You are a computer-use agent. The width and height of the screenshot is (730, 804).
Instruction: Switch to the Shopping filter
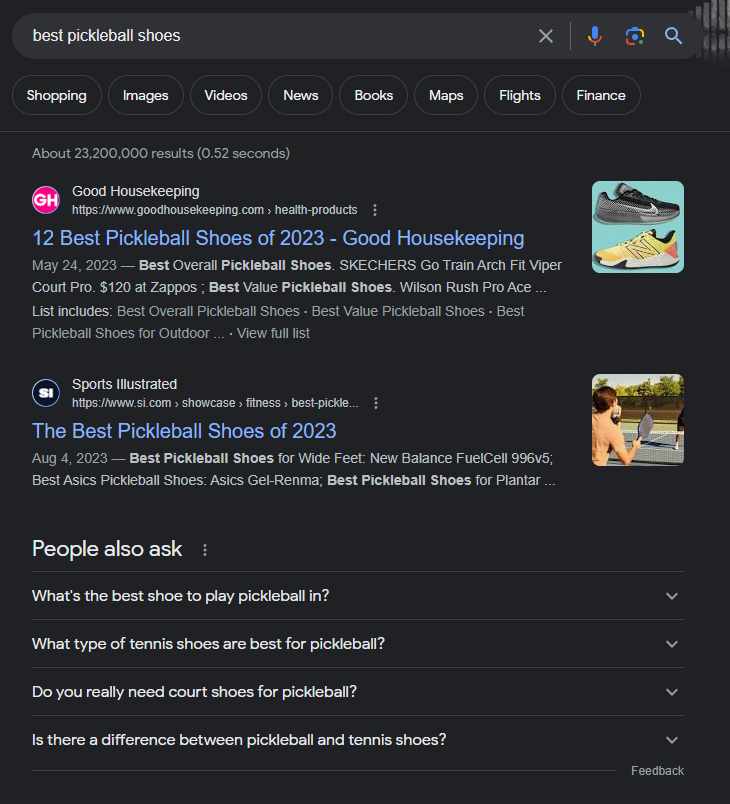(56, 95)
